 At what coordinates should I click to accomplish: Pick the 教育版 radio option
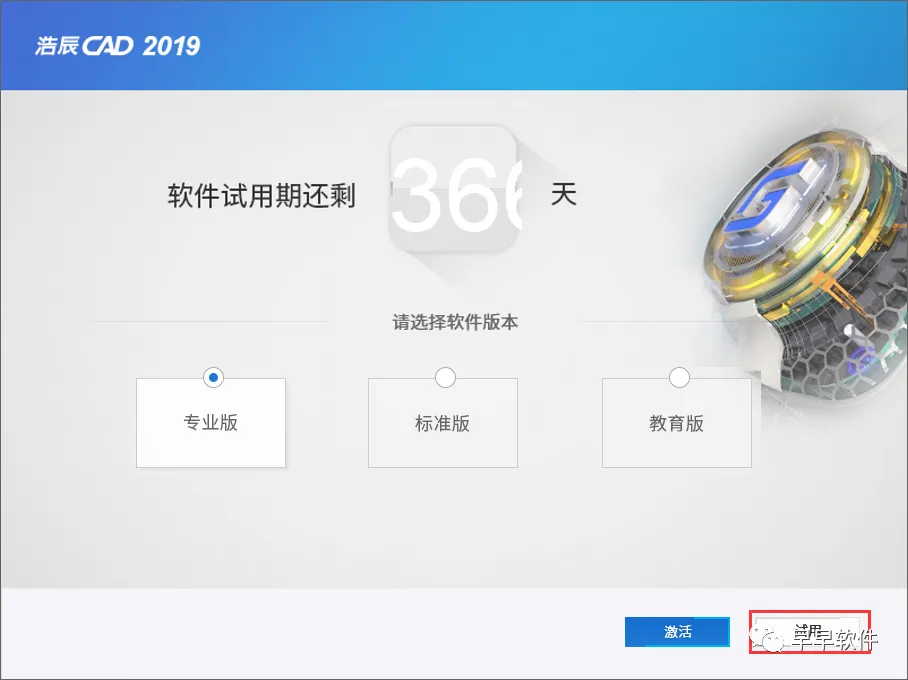click(x=679, y=378)
